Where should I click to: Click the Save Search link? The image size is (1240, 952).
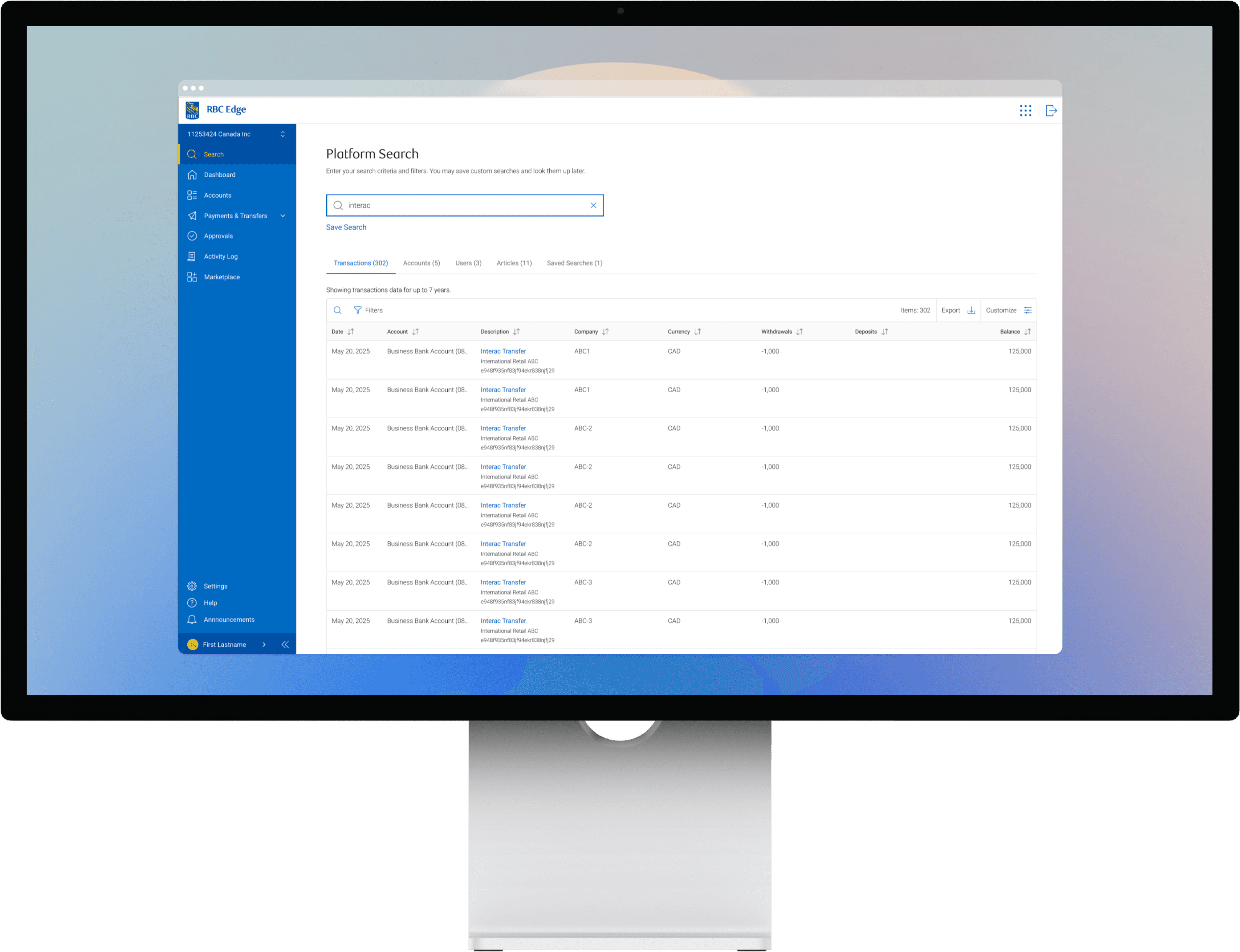[x=346, y=227]
